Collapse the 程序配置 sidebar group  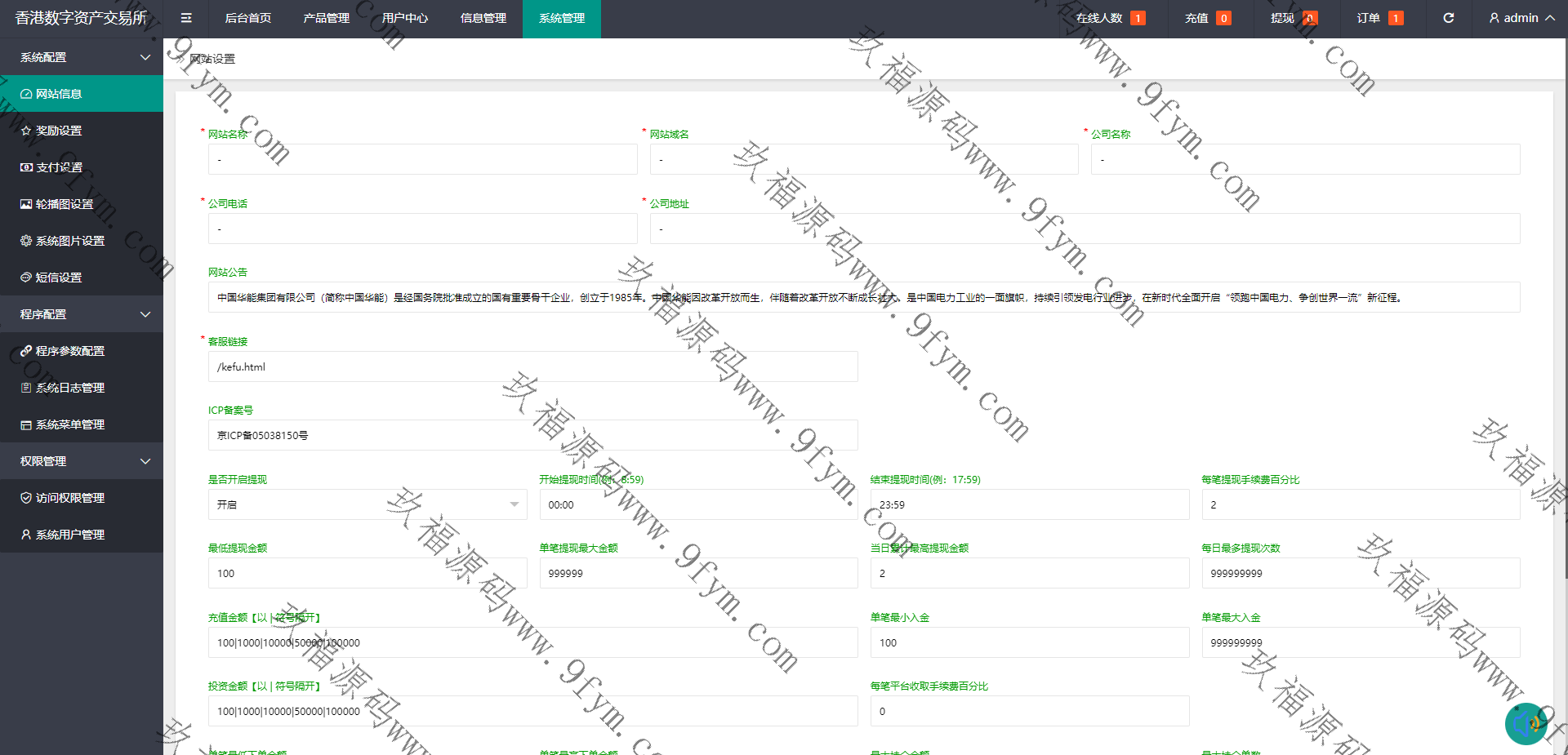(82, 314)
